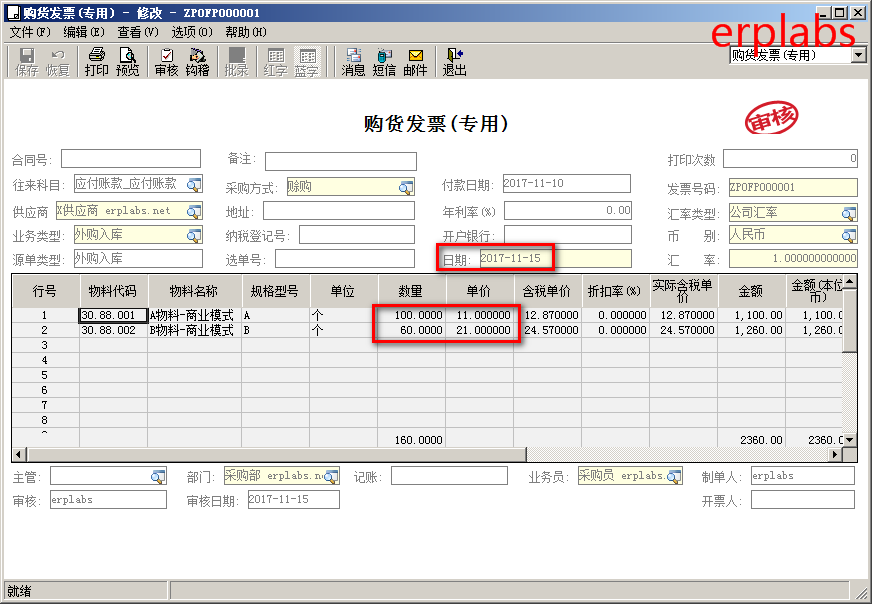
Task: Click grid vertical scrollbar down arrow
Action: click(850, 440)
